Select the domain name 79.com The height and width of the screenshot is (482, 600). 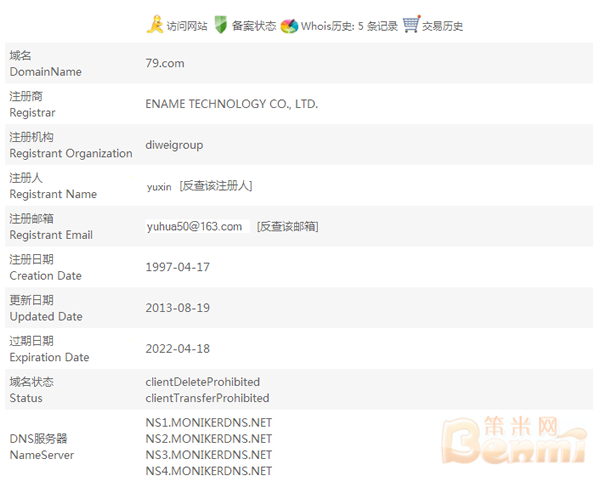click(x=165, y=63)
